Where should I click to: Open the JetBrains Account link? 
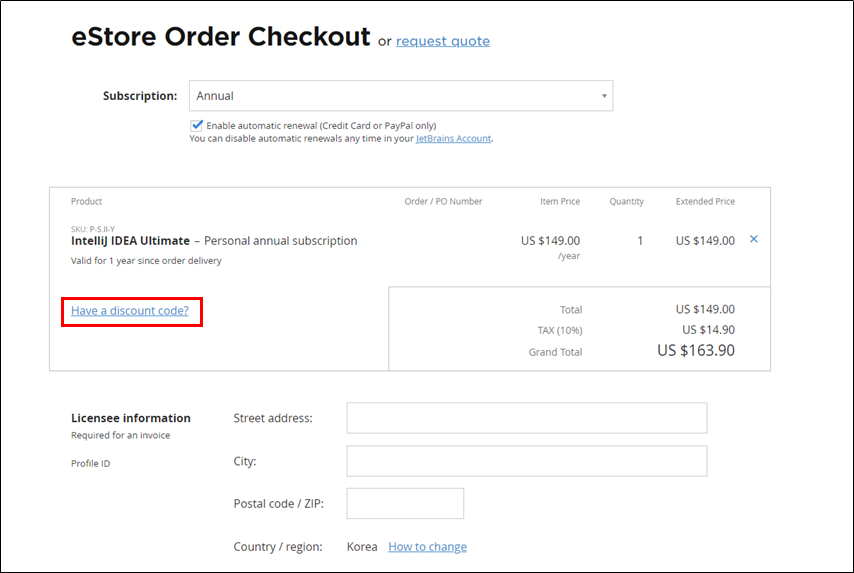453,138
